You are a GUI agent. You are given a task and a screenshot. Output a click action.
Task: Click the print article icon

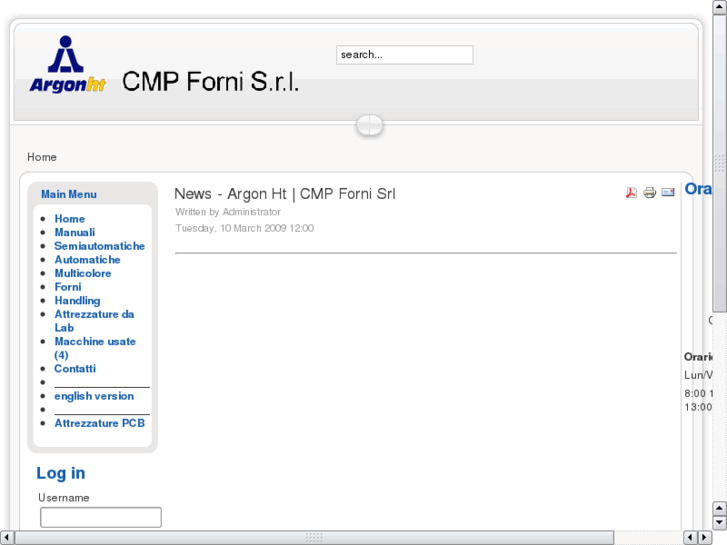coord(650,192)
